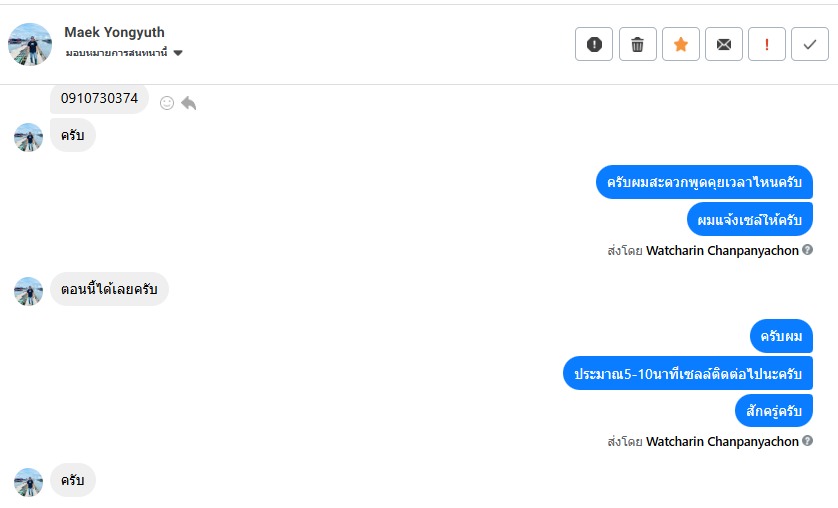Click the avatar beside ตอนนี้ได้เลยครับ

[x=28, y=290]
